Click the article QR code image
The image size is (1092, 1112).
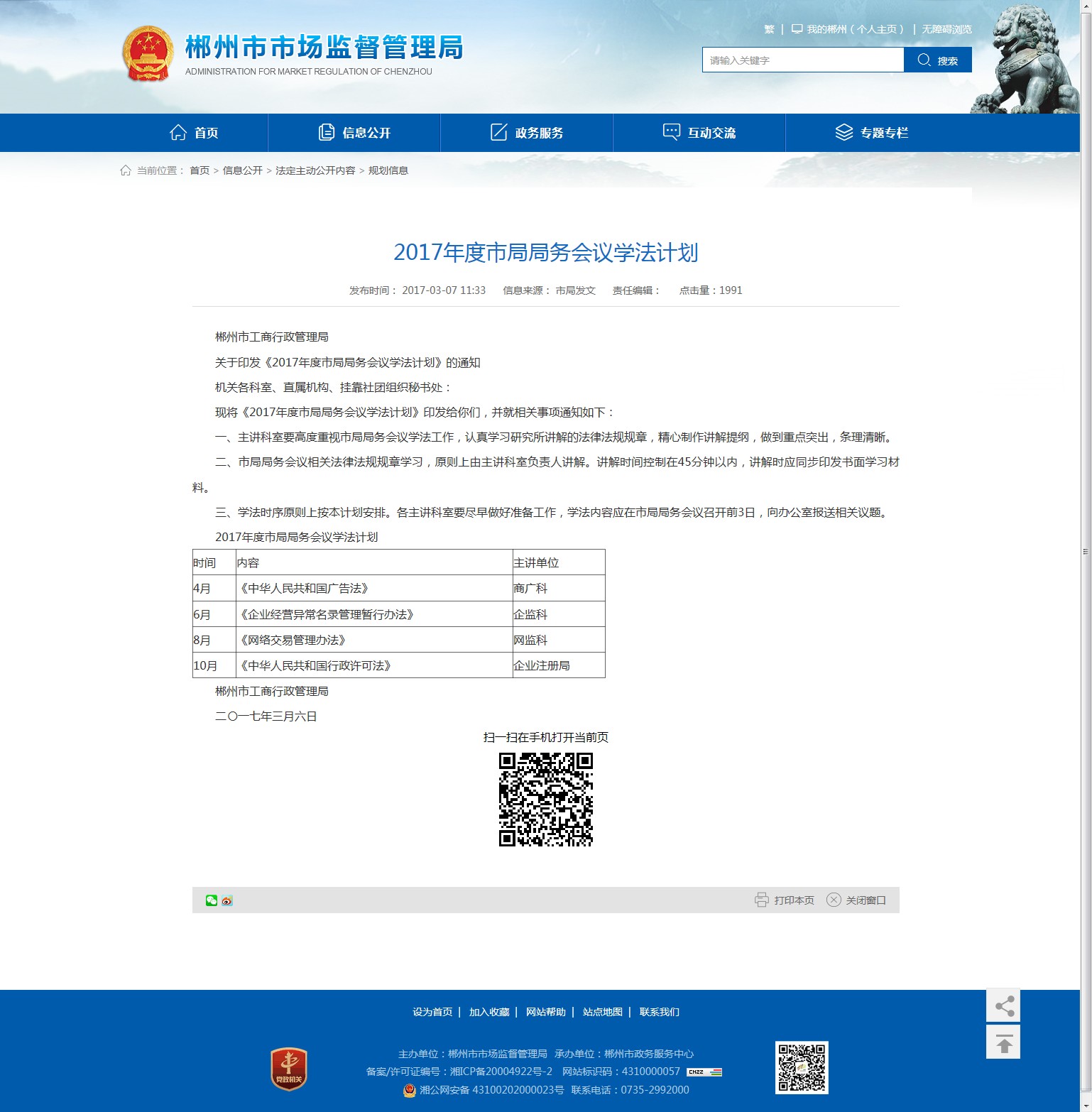[x=546, y=800]
